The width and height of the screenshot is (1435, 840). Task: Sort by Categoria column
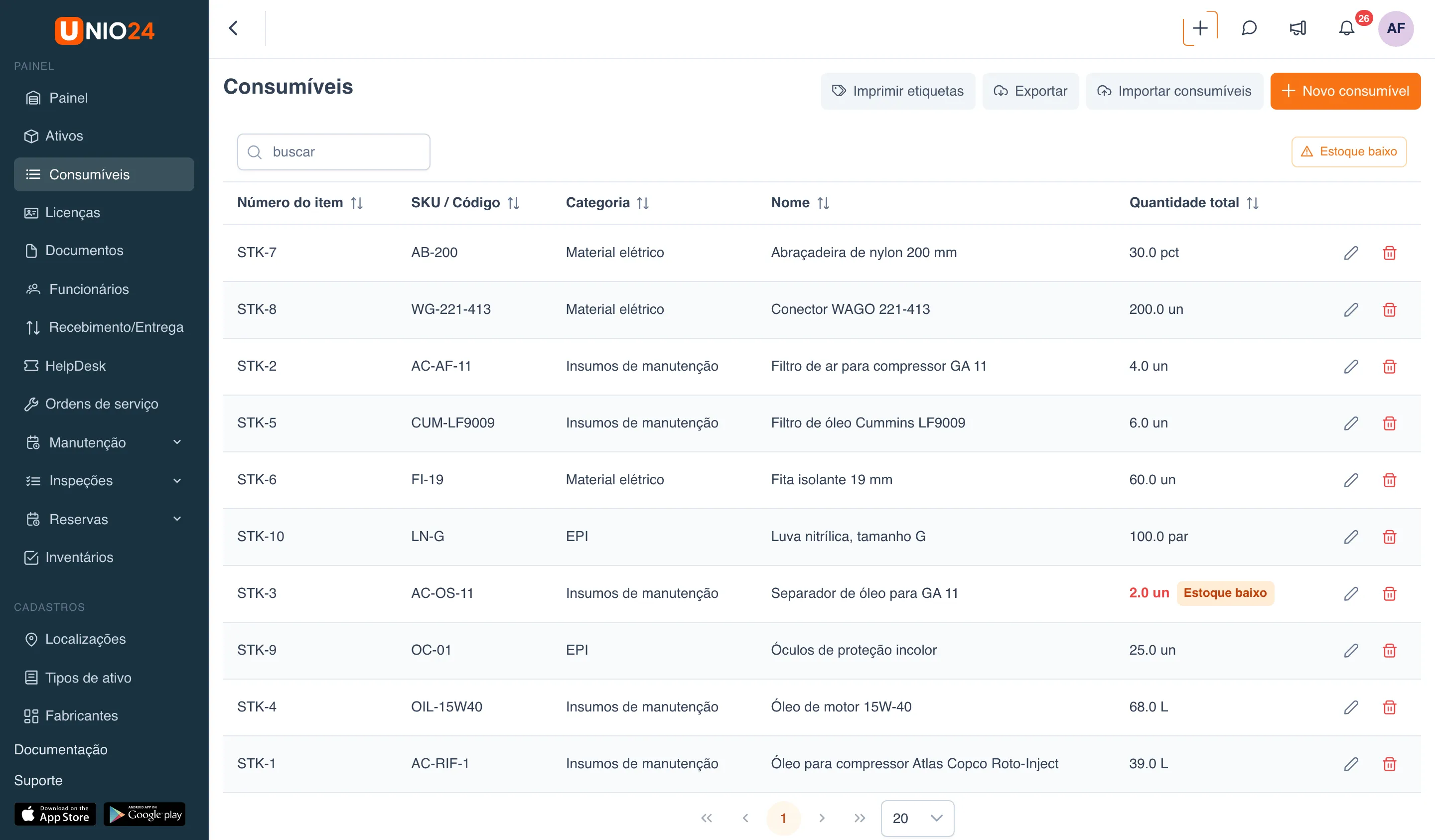coord(643,203)
